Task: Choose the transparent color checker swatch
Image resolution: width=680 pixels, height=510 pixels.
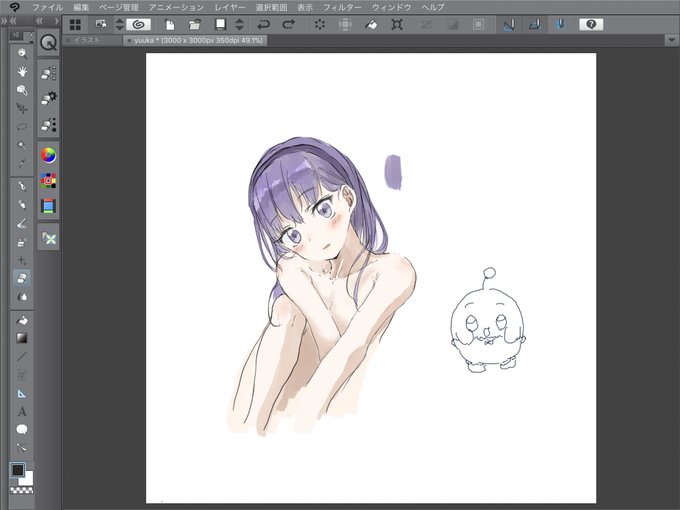Action: click(22, 490)
